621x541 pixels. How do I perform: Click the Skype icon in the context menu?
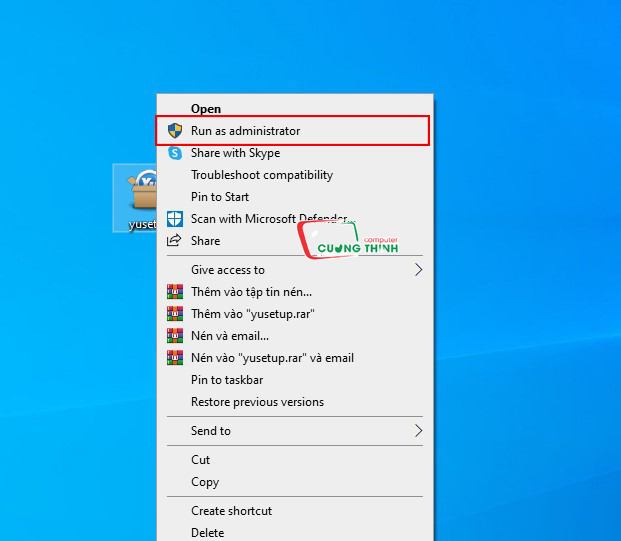pos(175,152)
